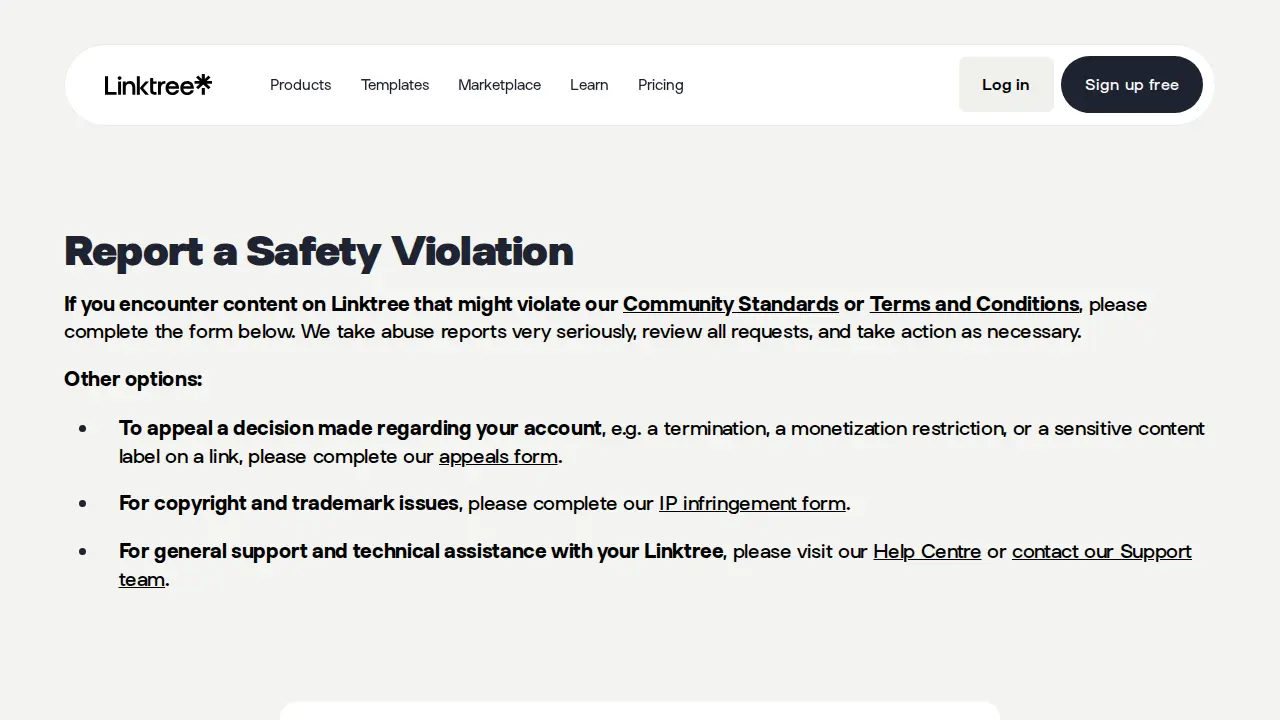Screen dimensions: 1280x720
Task: Click the bold text about appealing a decision
Action: (x=360, y=428)
